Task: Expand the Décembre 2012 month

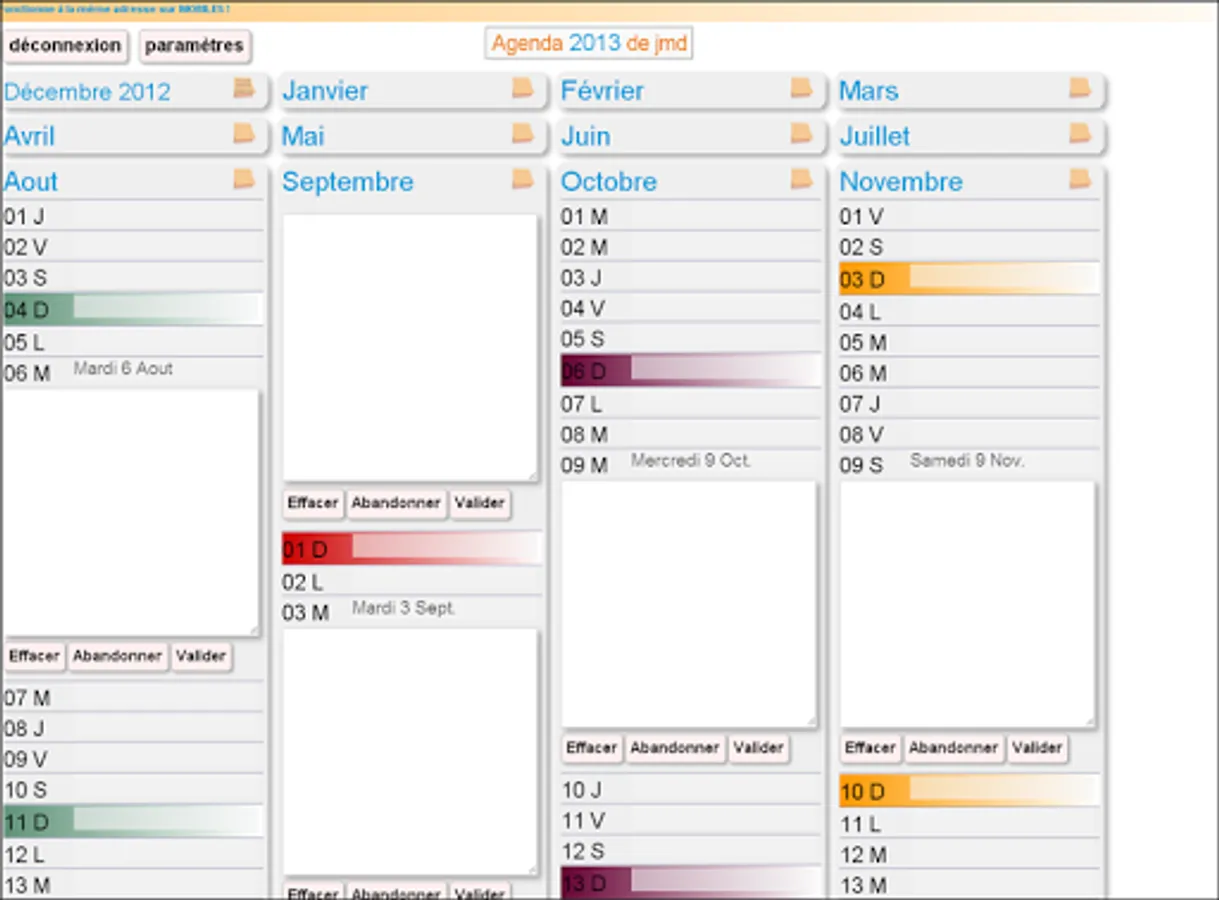Action: click(87, 92)
